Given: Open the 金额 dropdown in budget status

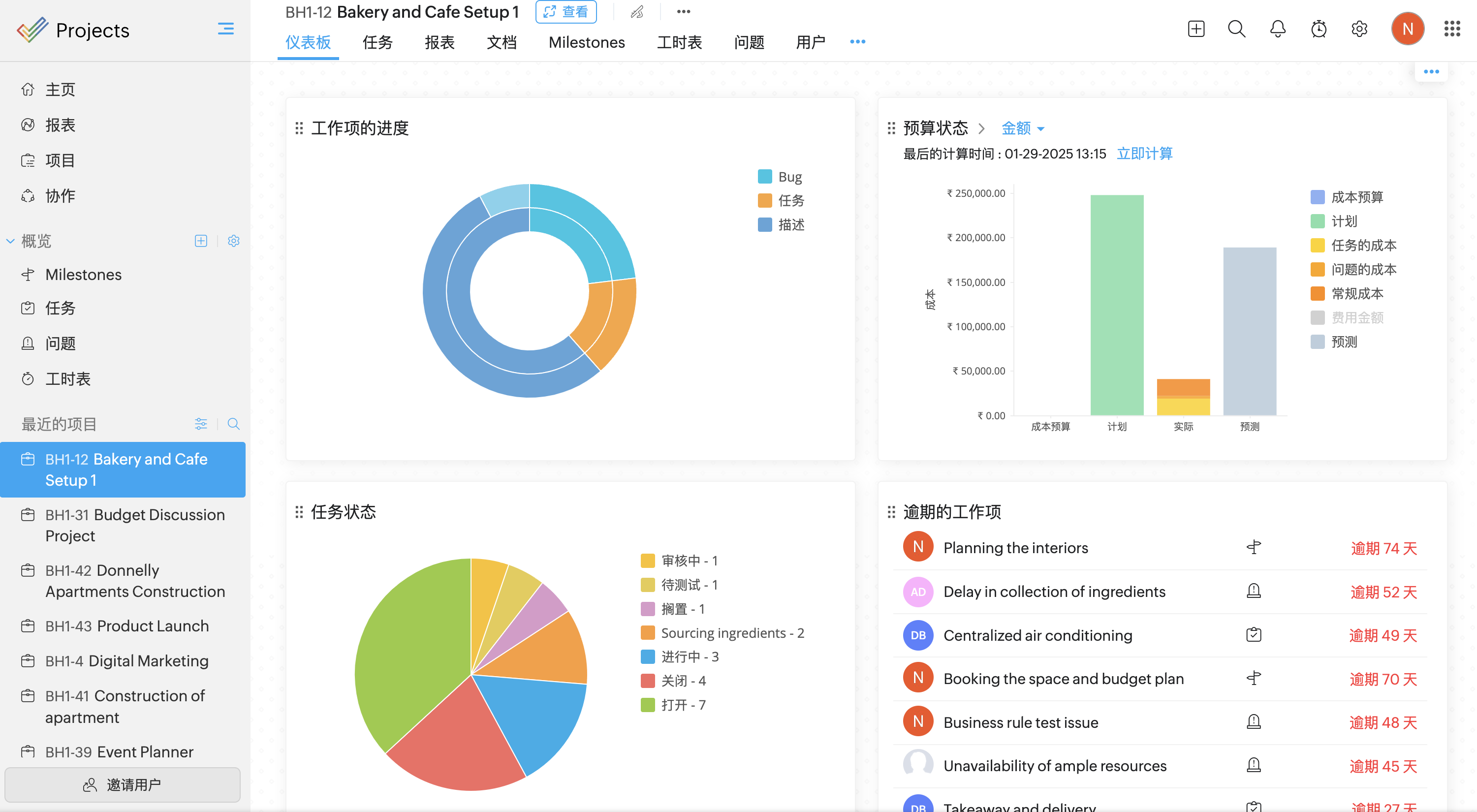Looking at the screenshot, I should tap(1022, 128).
